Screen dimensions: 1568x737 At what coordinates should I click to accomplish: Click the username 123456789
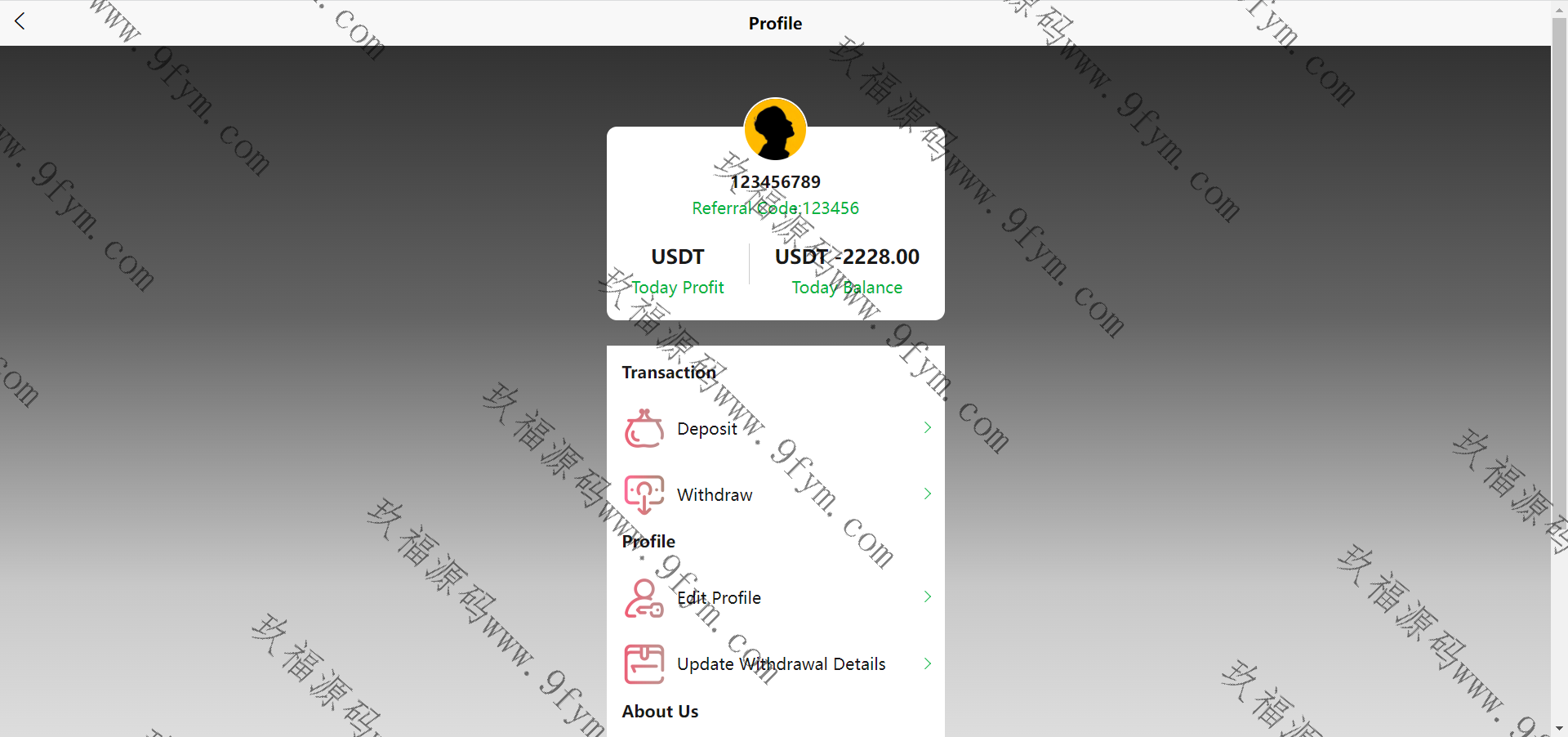tap(775, 181)
